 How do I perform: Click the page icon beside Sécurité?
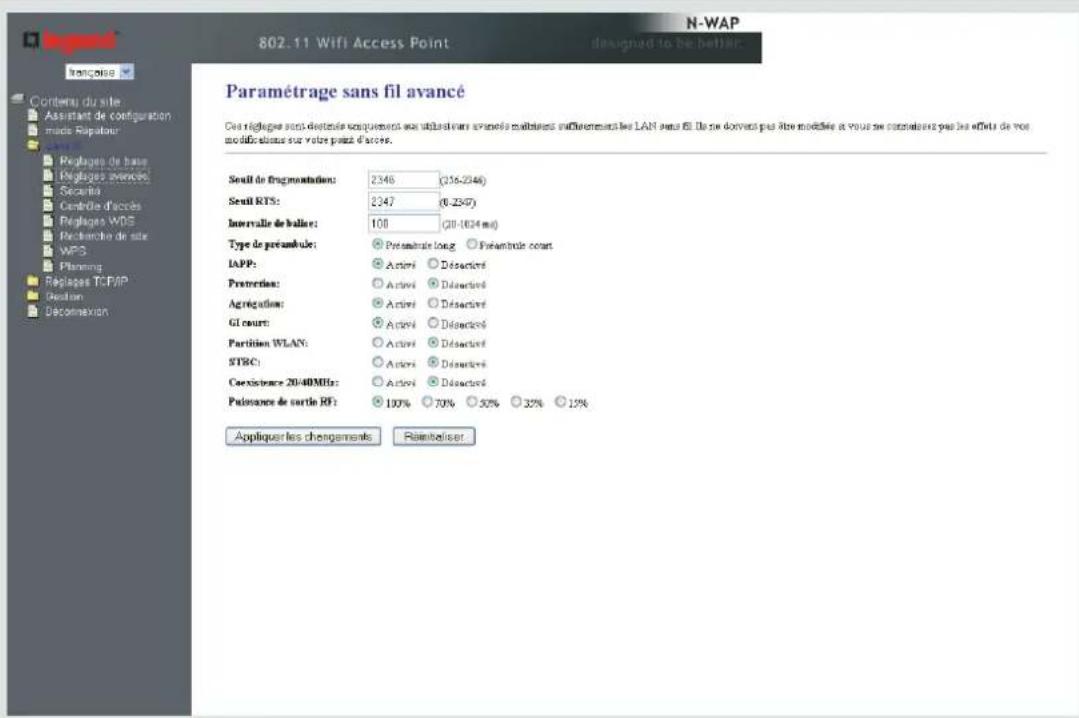[47, 191]
